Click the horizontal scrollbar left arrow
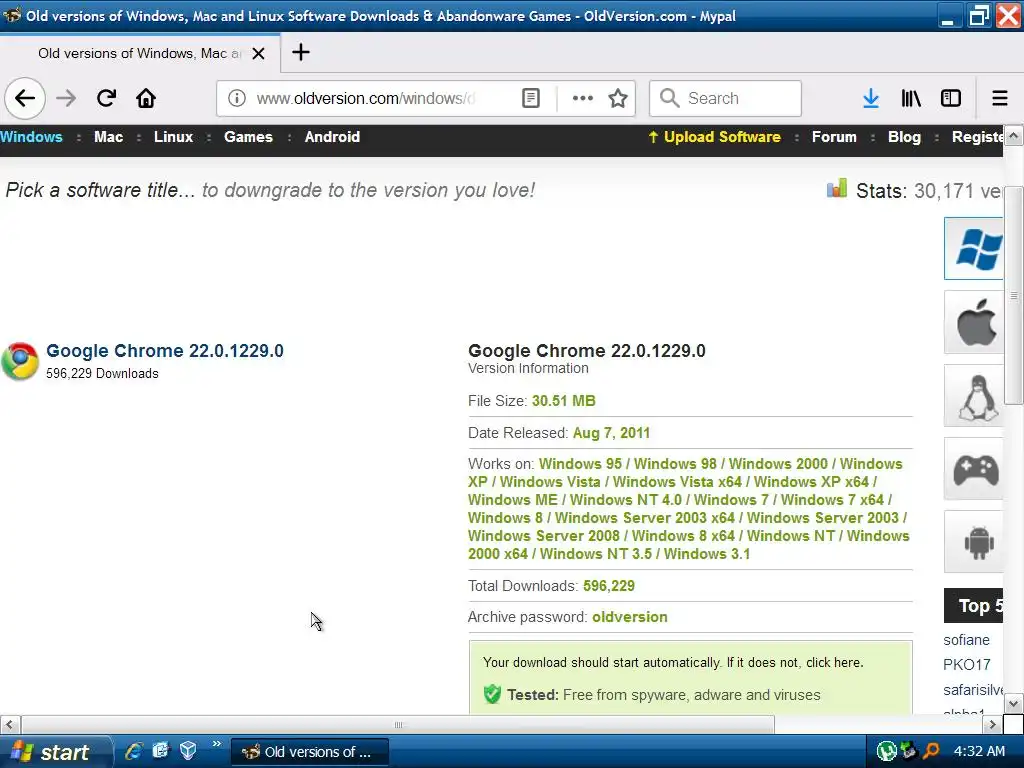1024x768 pixels. [10, 725]
